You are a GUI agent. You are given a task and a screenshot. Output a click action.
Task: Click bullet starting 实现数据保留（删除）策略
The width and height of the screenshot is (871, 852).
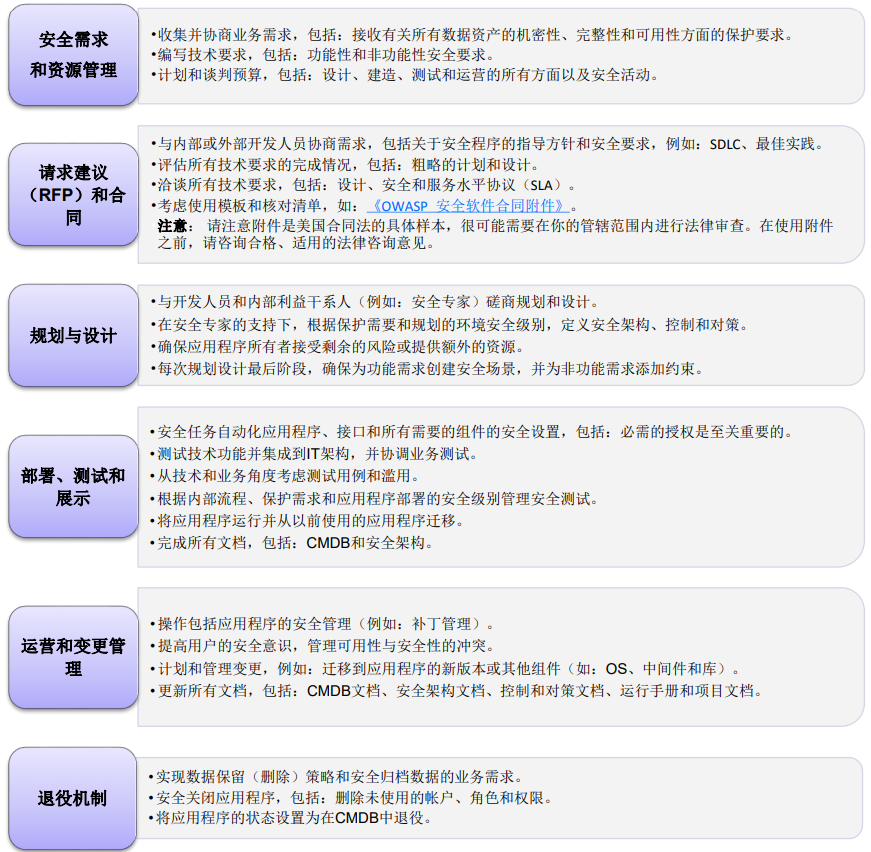click(336, 776)
